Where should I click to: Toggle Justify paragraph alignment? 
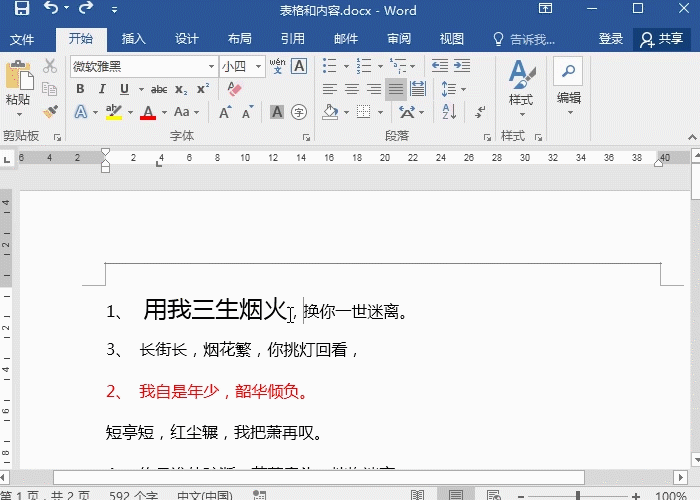396,89
